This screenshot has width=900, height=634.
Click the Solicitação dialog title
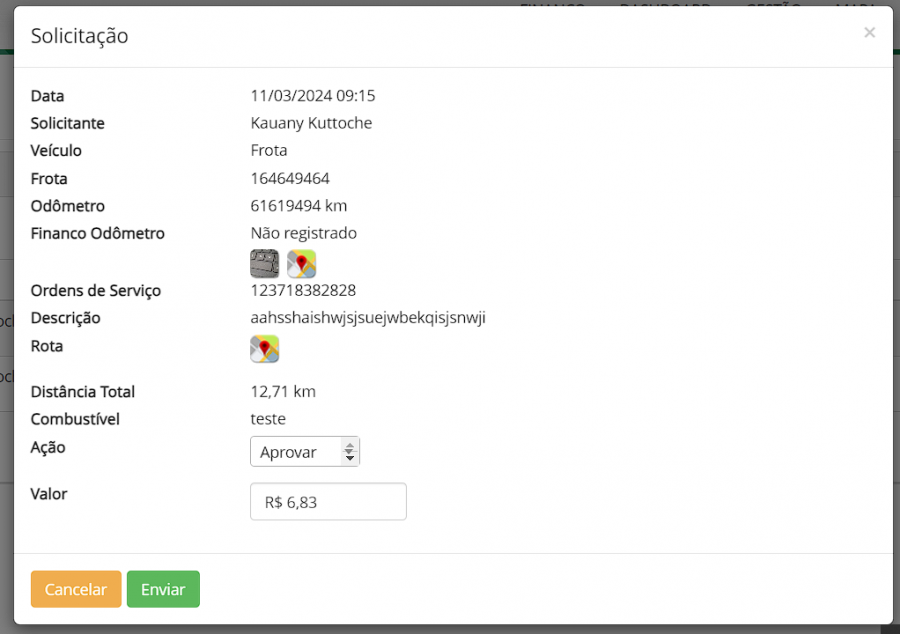79,36
